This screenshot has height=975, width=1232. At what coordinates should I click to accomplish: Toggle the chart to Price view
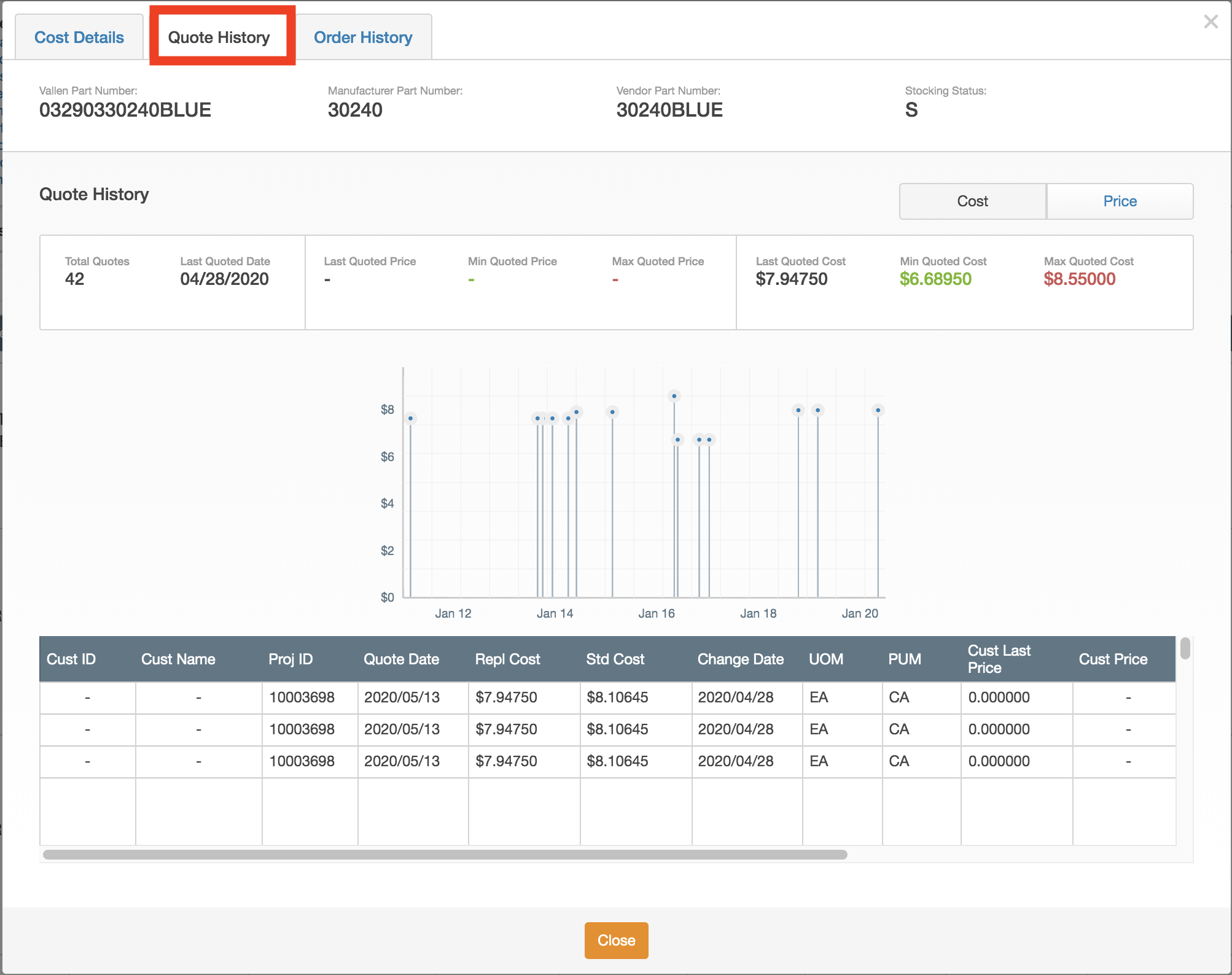pyautogui.click(x=1120, y=201)
